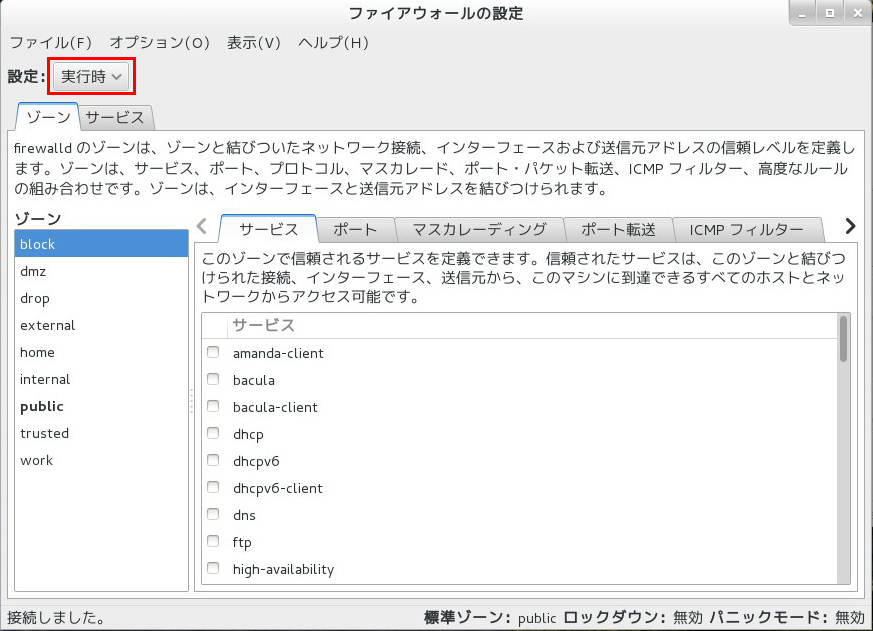873x631 pixels.
Task: Select the dmz zone
Action: point(33,271)
